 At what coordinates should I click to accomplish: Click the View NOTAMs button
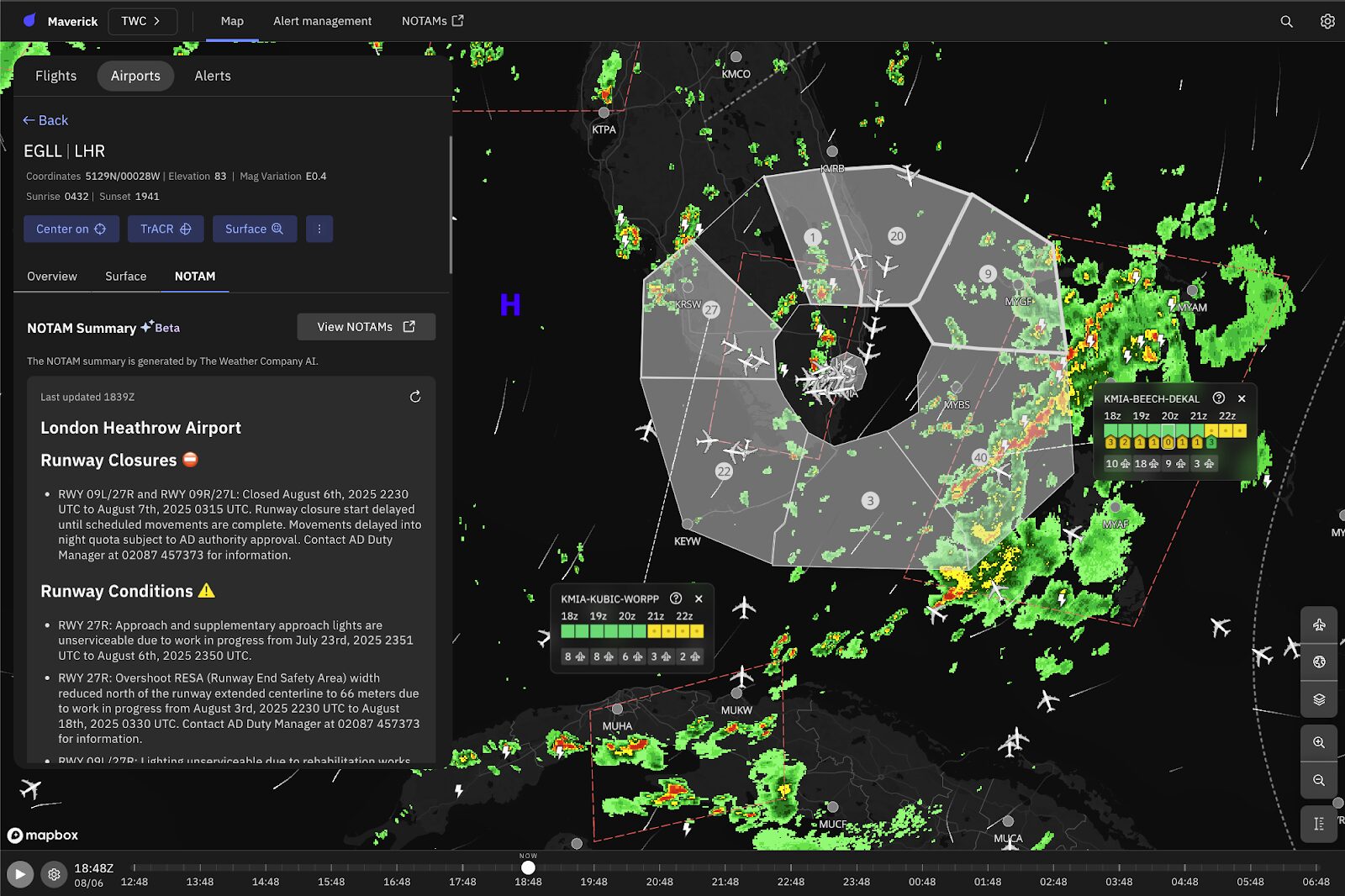tap(366, 327)
